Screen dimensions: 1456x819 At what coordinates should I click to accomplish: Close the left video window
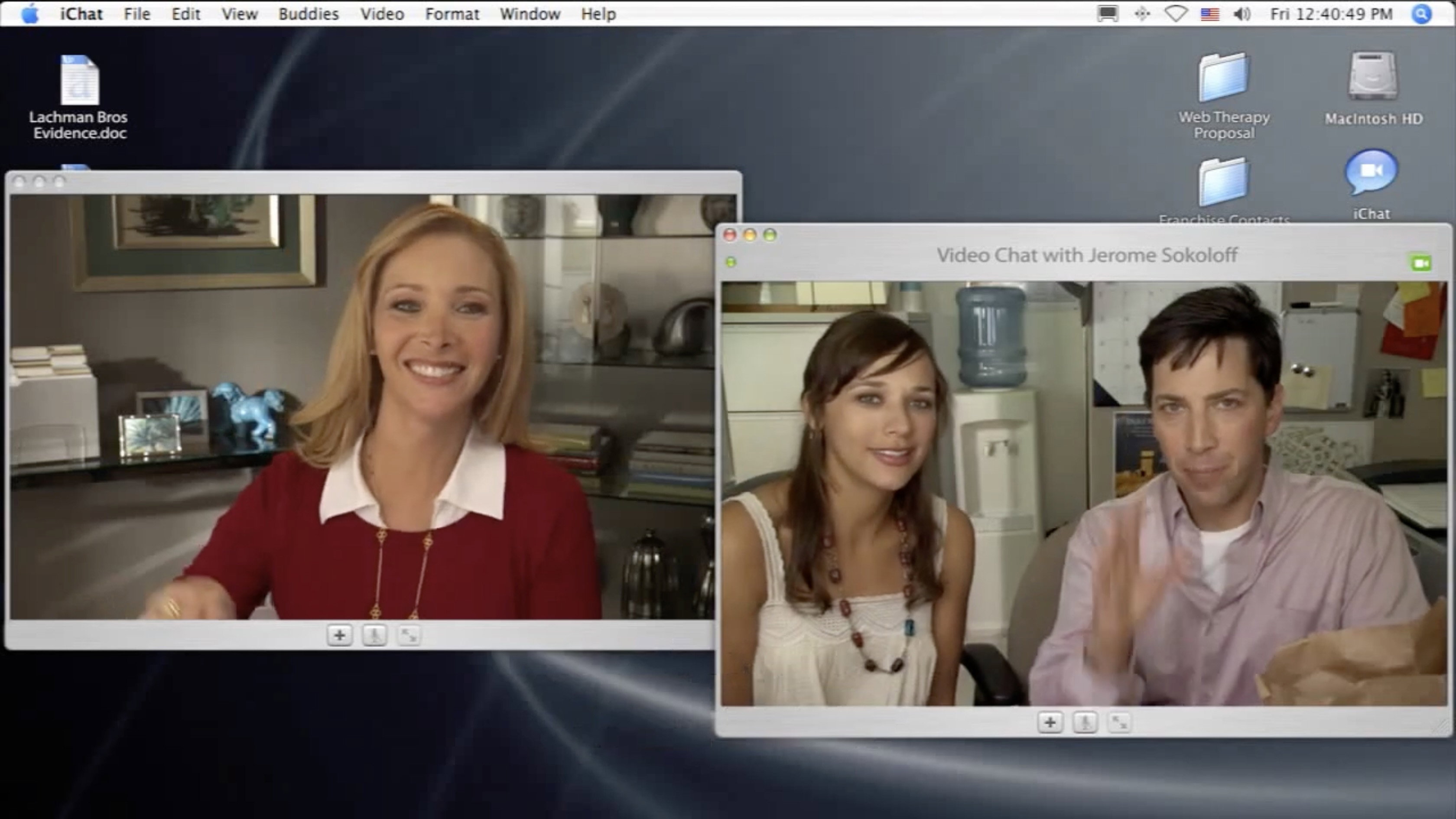point(19,182)
